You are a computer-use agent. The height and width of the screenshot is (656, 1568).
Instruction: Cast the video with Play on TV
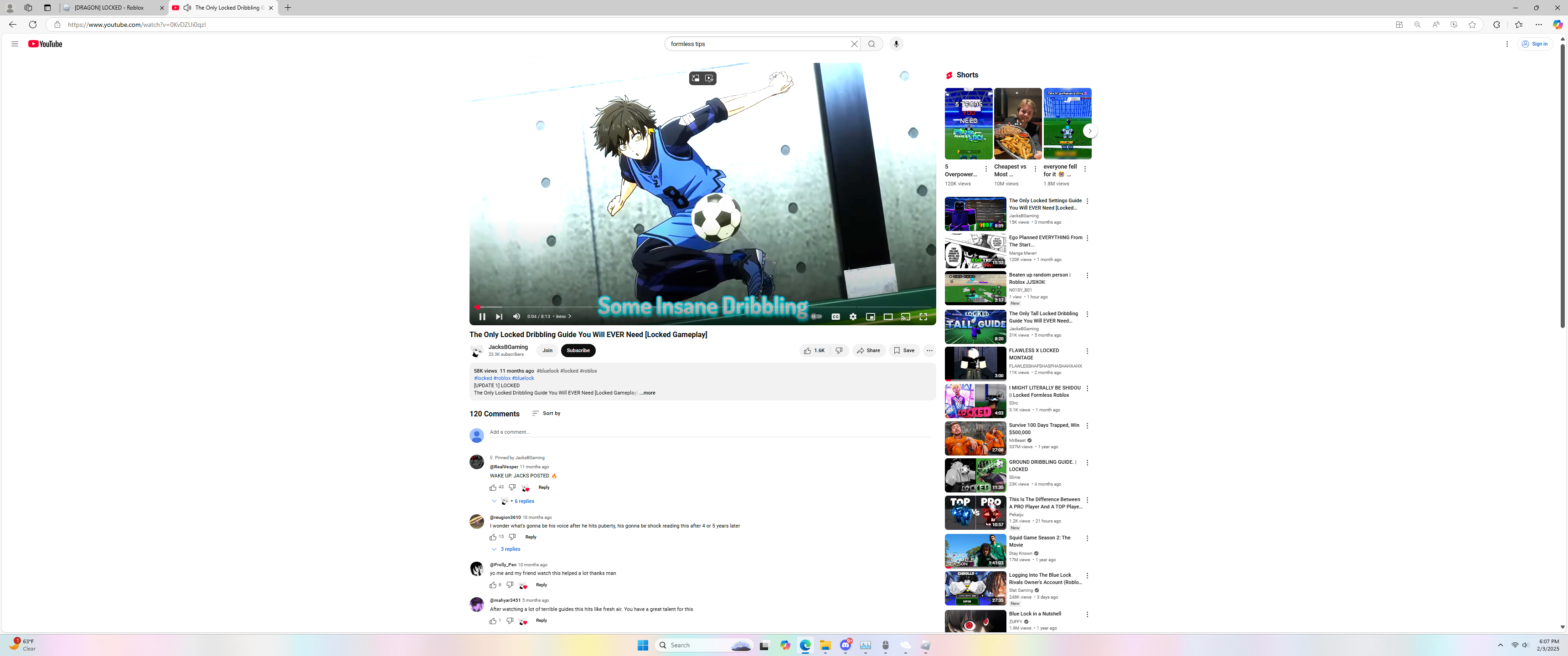coord(906,317)
